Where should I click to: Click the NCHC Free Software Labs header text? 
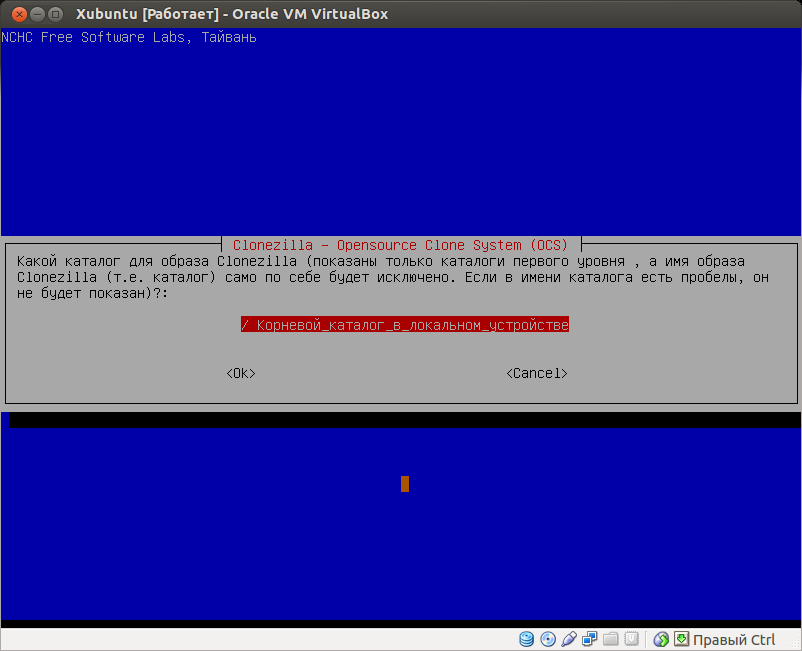click(x=128, y=37)
